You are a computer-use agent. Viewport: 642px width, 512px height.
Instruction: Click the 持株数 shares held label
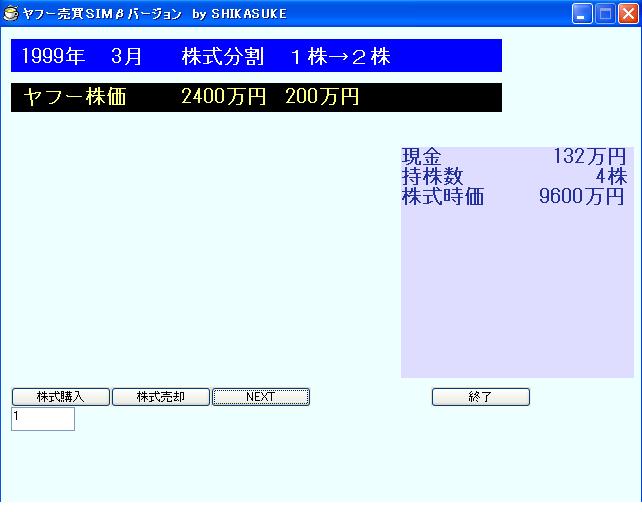(x=432, y=177)
